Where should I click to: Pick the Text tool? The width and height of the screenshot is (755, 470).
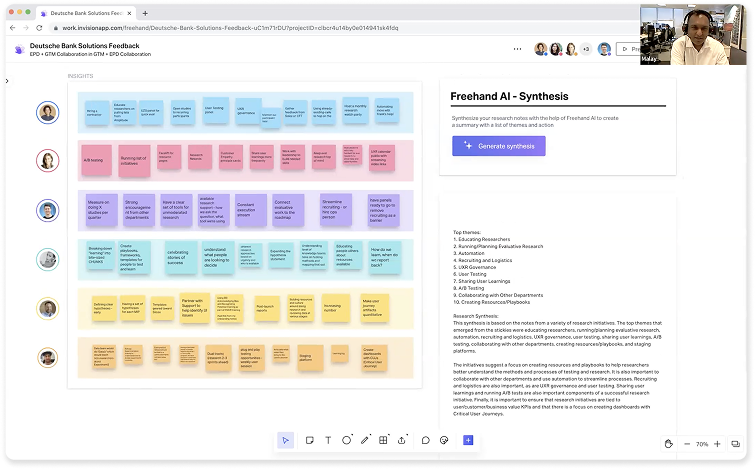coord(328,440)
